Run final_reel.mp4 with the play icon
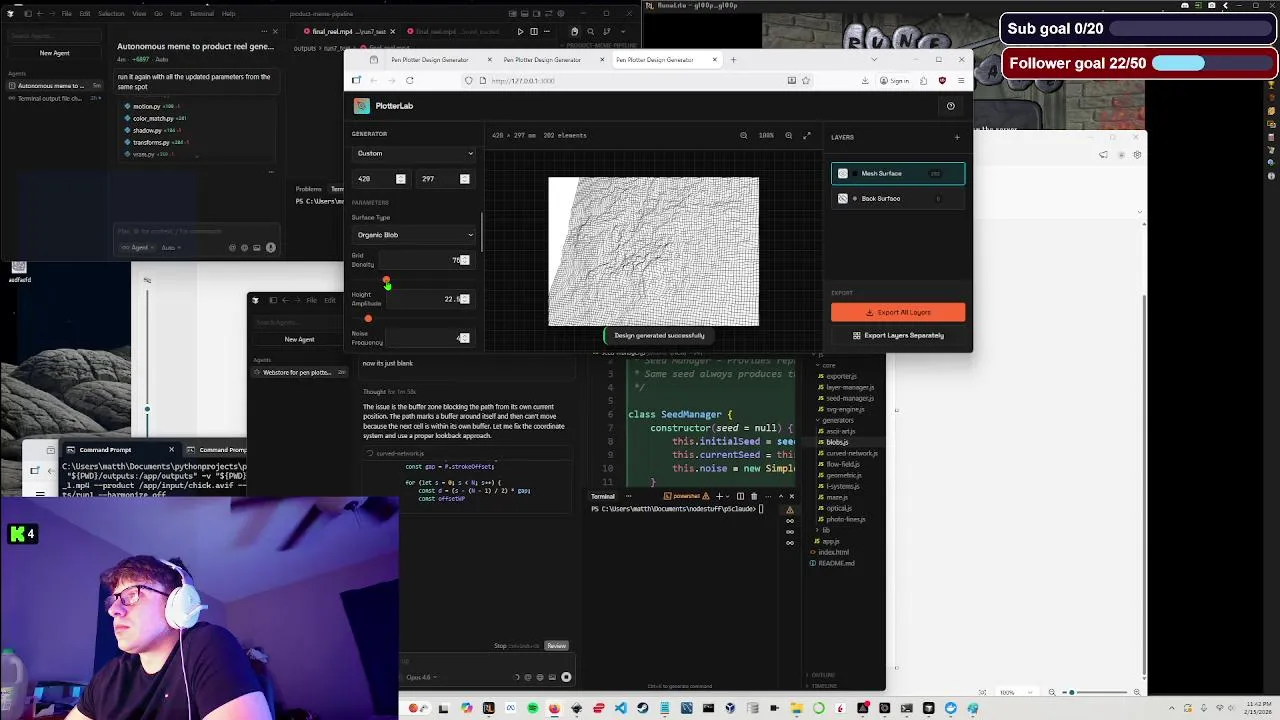The image size is (1280, 720). (520, 31)
